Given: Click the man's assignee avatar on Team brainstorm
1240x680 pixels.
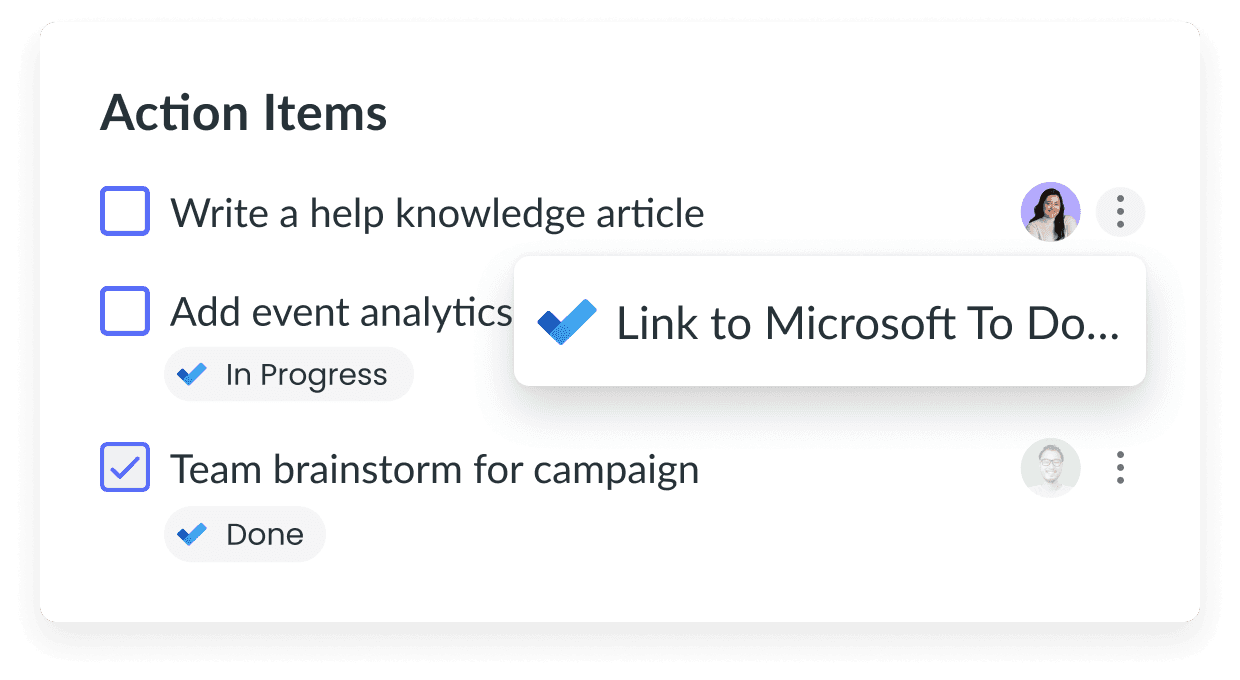Looking at the screenshot, I should (1051, 468).
